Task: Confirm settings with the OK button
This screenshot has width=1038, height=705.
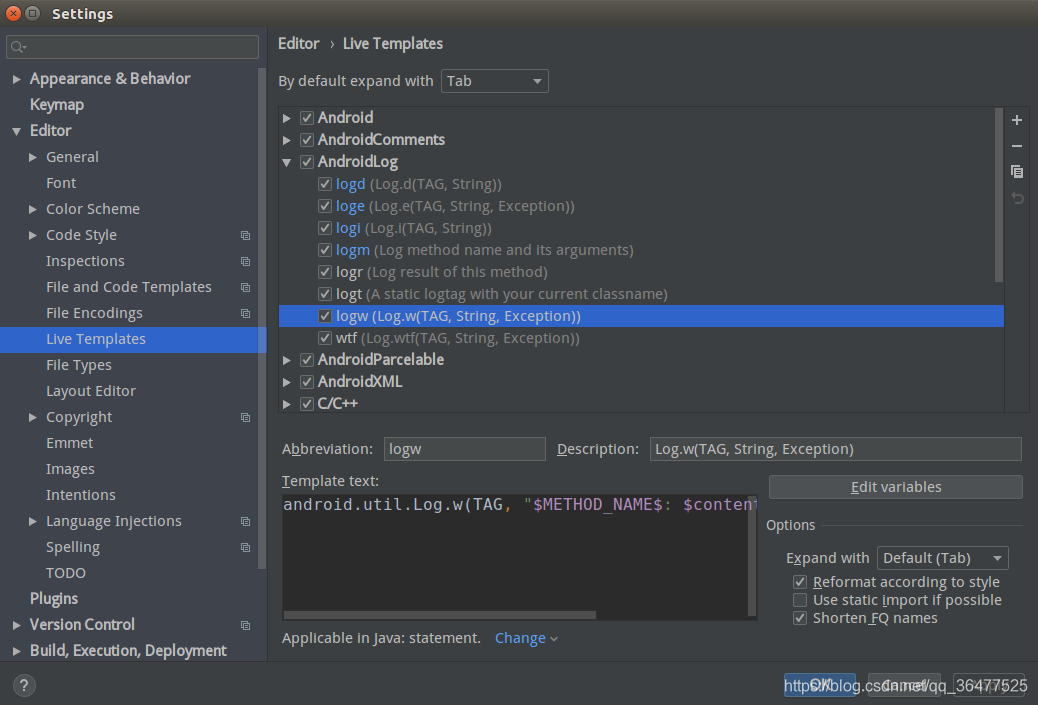Action: pyautogui.click(x=820, y=684)
